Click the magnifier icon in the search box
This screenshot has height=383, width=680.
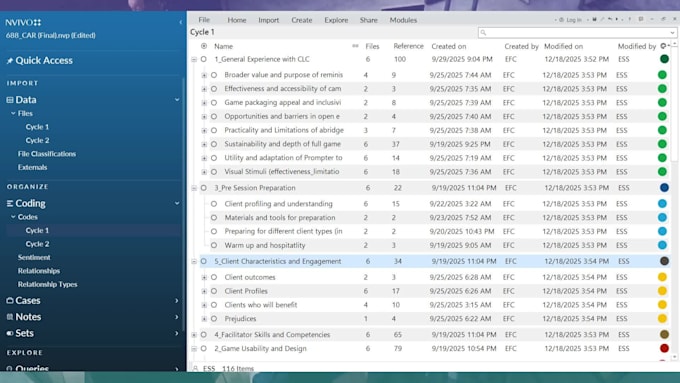tap(484, 33)
